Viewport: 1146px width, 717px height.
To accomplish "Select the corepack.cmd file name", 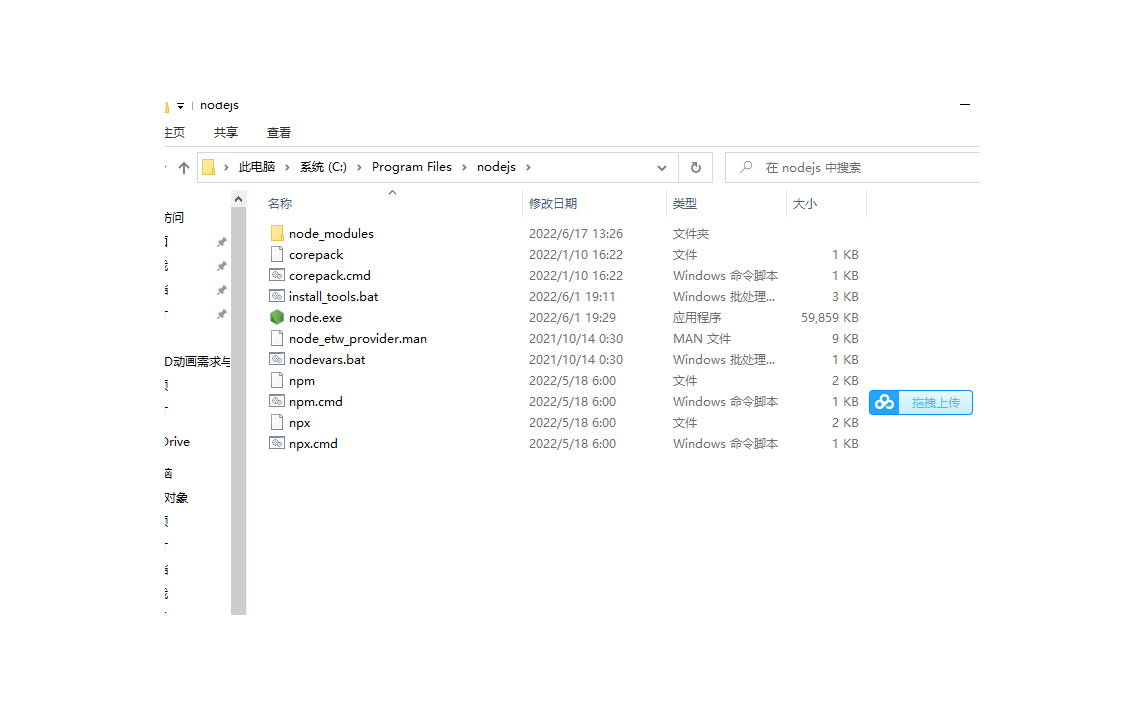I will 330,276.
